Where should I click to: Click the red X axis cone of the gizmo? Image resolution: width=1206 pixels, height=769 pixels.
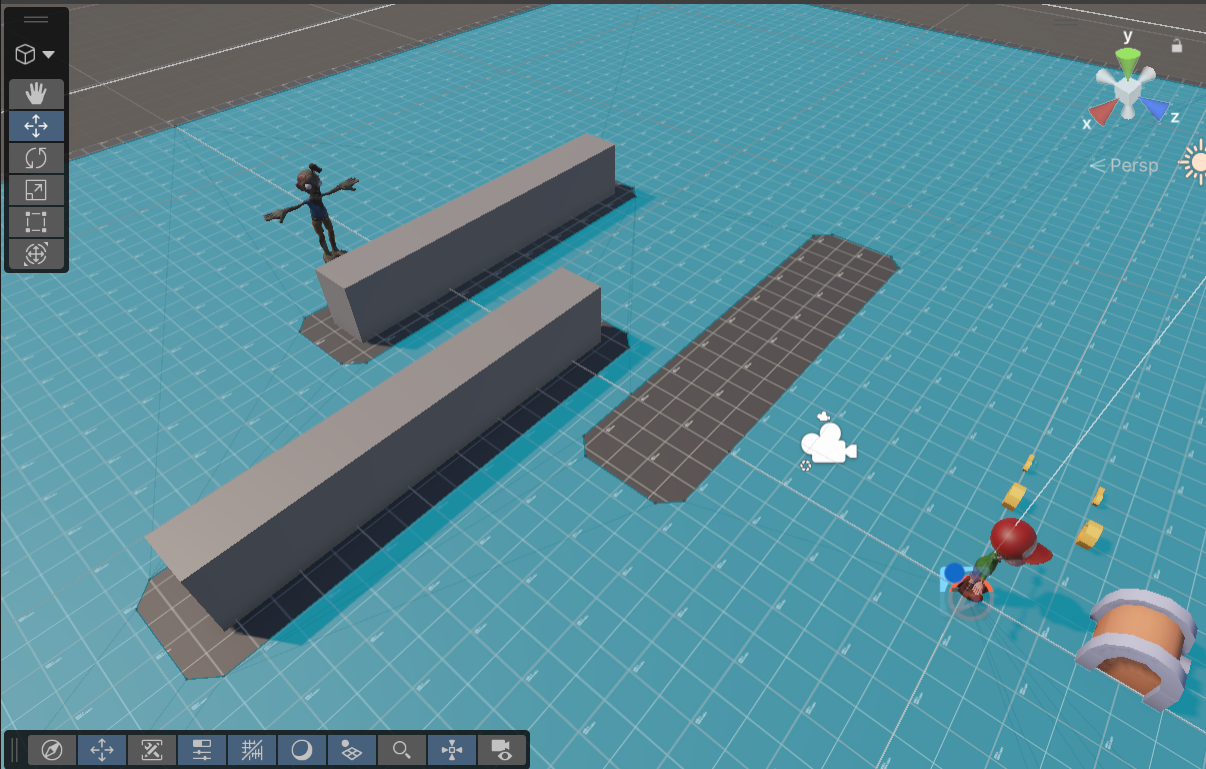pyautogui.click(x=1101, y=111)
